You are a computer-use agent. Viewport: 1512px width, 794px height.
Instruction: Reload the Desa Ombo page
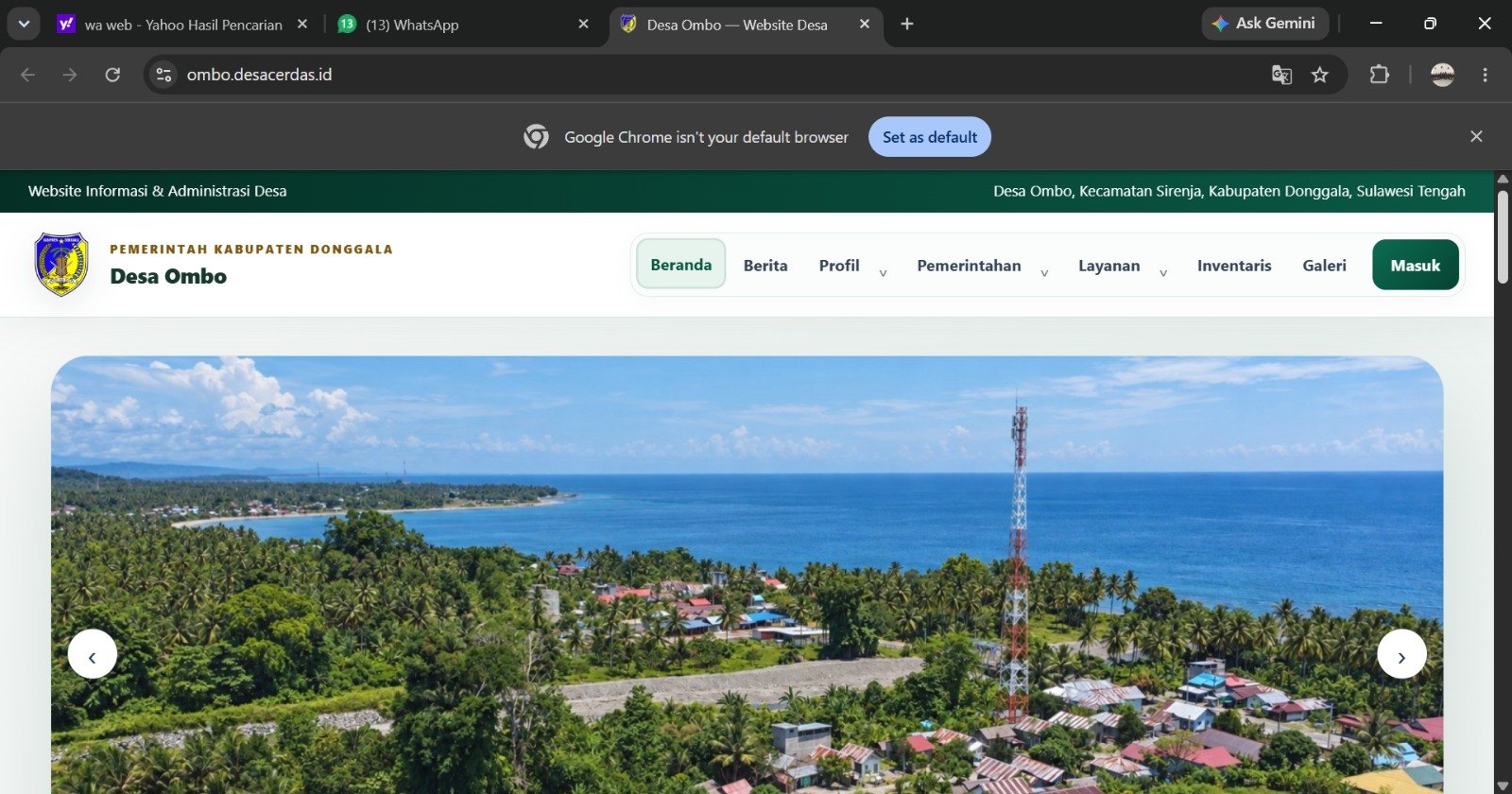click(112, 75)
